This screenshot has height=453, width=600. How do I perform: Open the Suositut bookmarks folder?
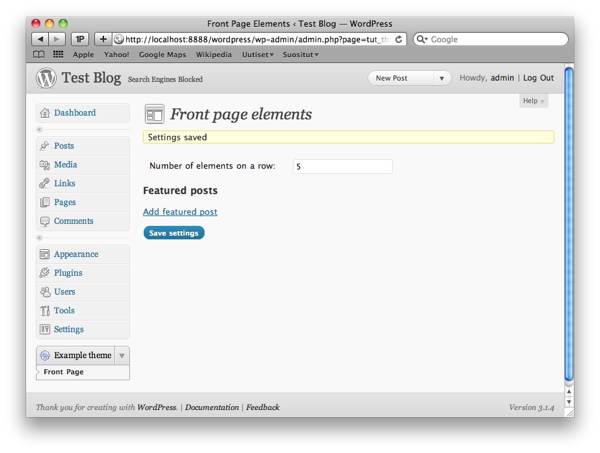(301, 55)
